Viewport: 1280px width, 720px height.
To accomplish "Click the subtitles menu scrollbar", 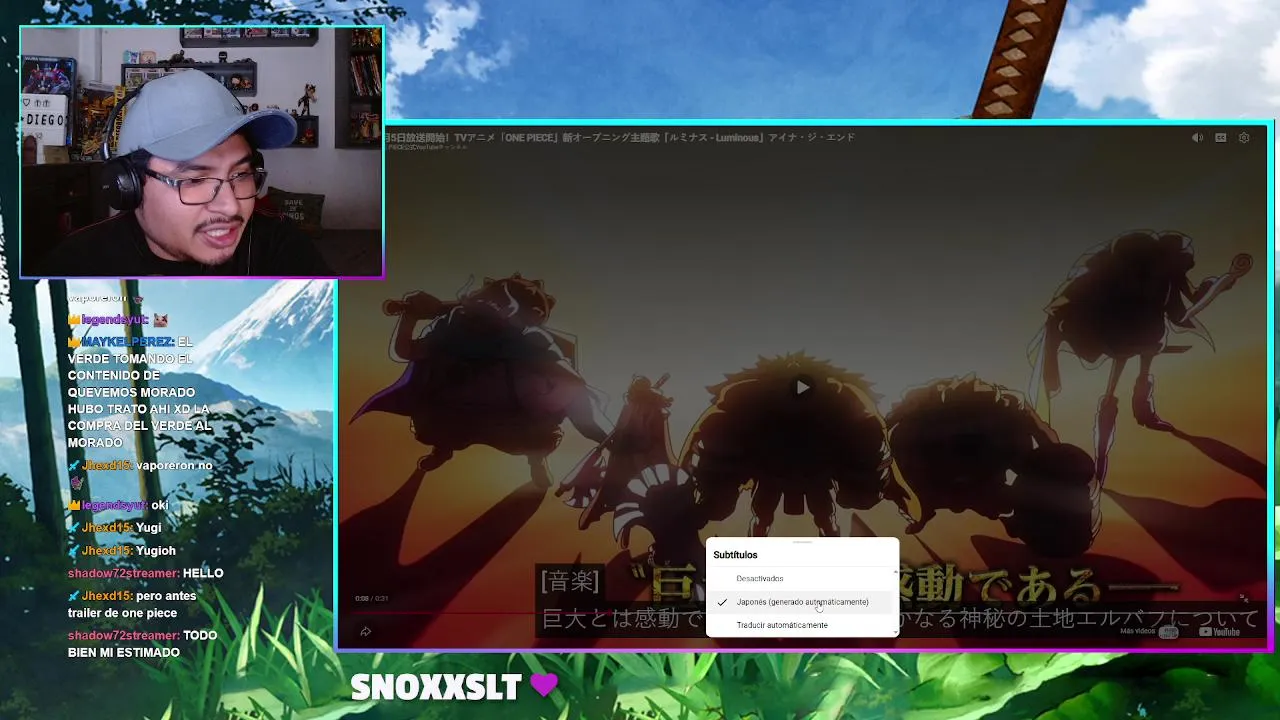I will [895, 602].
